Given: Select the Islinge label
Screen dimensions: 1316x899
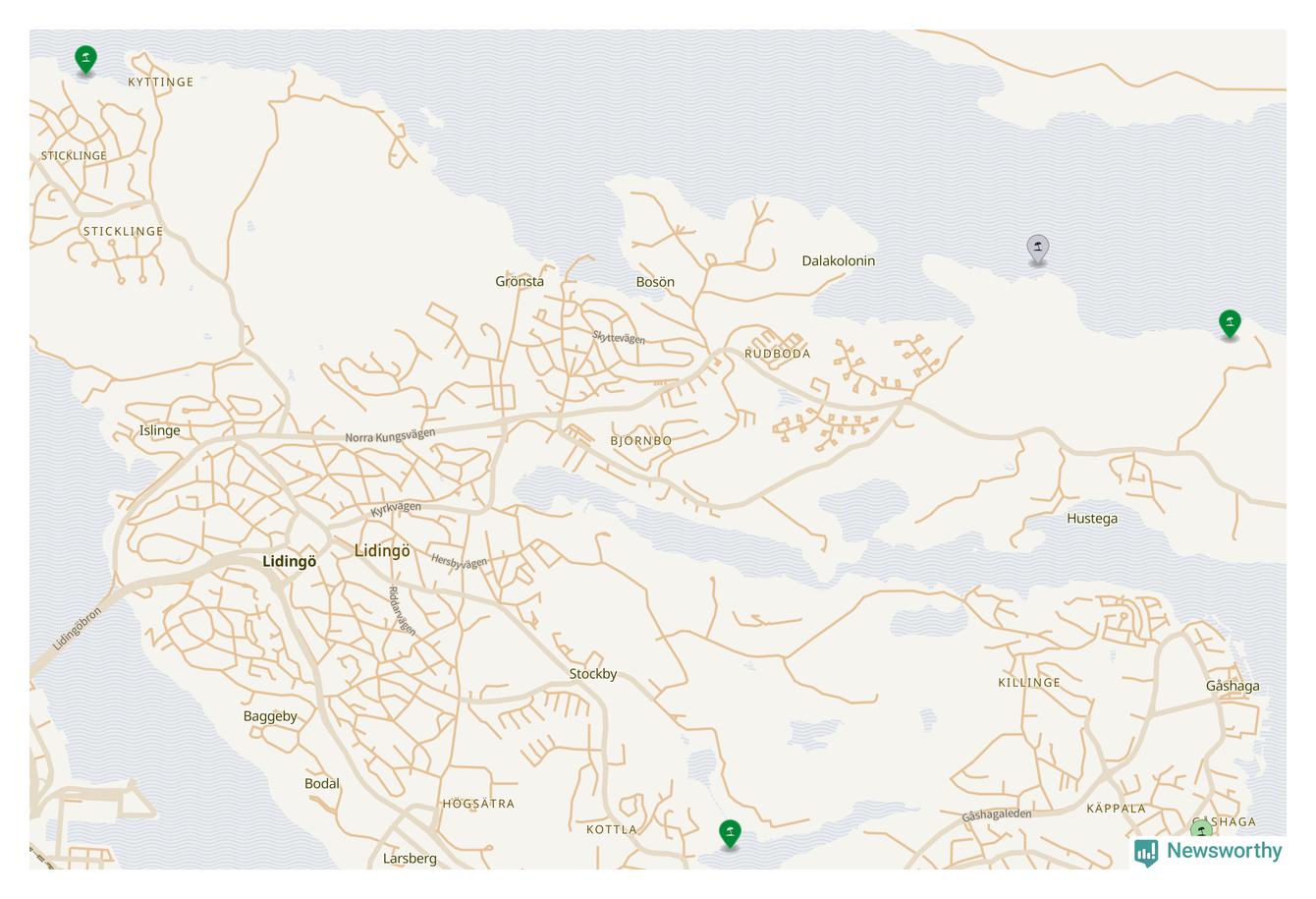Looking at the screenshot, I should pyautogui.click(x=160, y=430).
